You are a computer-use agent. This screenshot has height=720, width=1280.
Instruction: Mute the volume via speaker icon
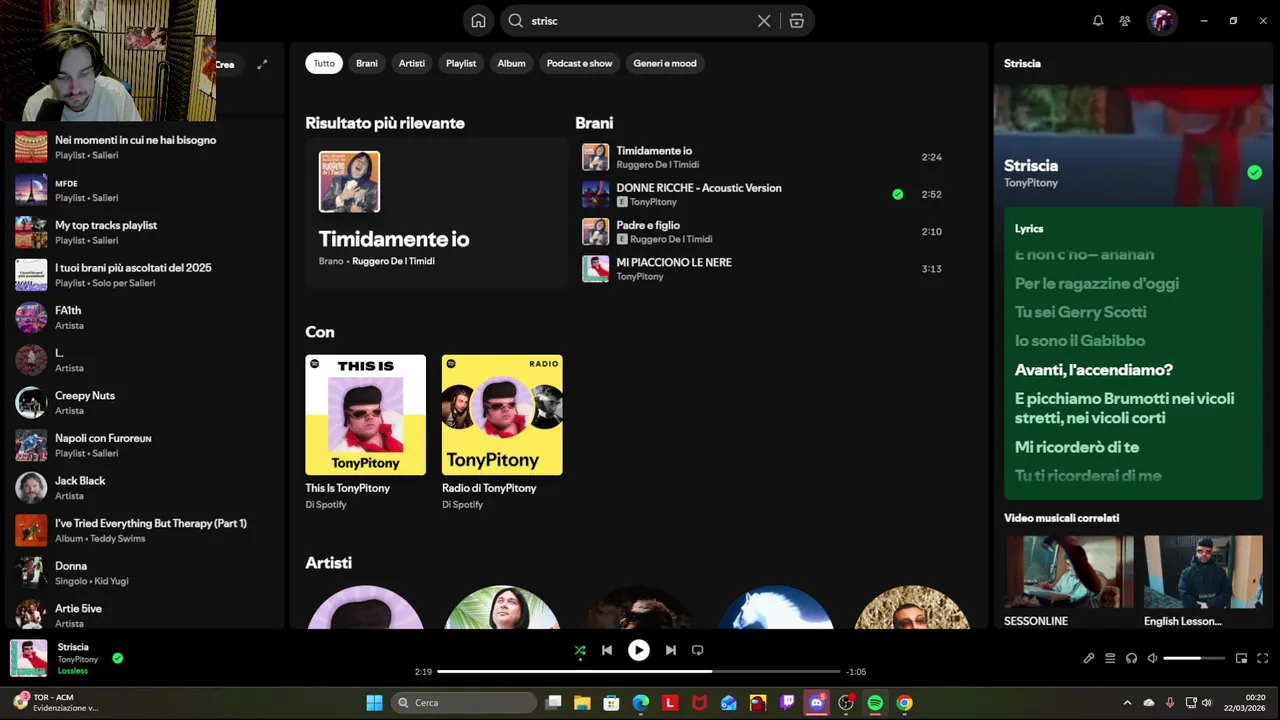click(x=1152, y=658)
